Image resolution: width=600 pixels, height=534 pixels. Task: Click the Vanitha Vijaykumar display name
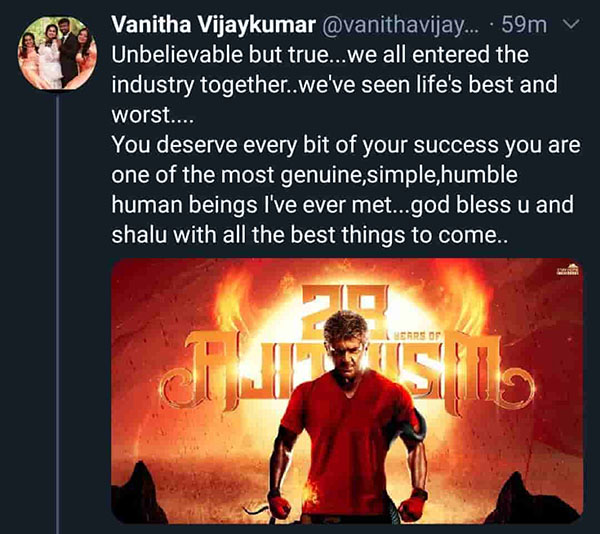coord(214,25)
